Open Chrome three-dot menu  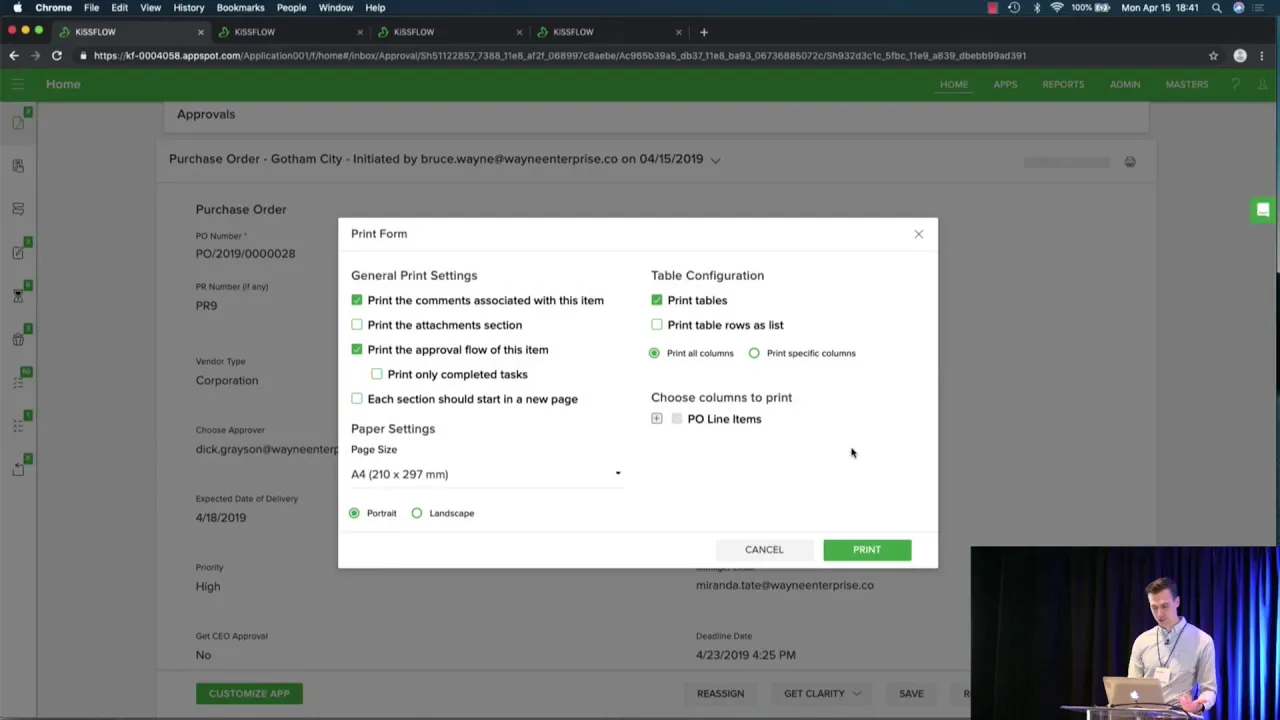[x=1264, y=56]
